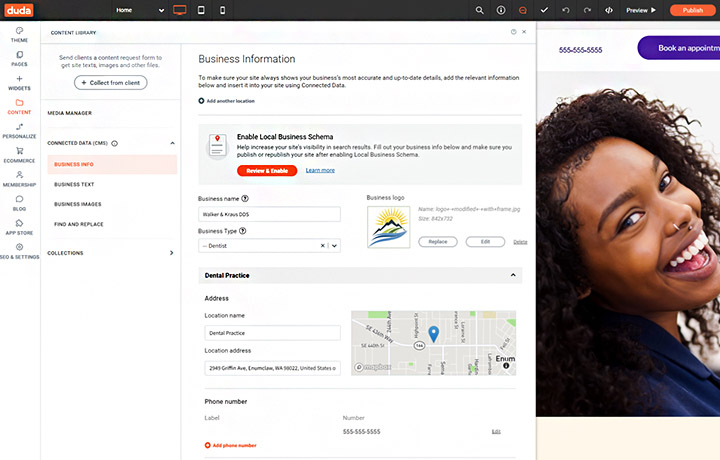Screen dimensions: 720x460
Task: Edit the Location address field
Action: 272,368
